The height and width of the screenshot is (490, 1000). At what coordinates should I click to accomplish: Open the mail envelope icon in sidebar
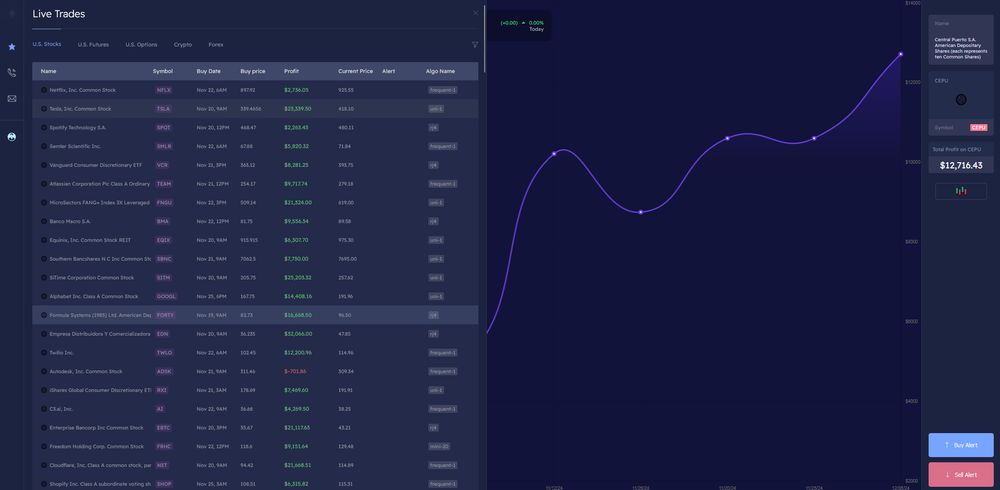click(11, 99)
